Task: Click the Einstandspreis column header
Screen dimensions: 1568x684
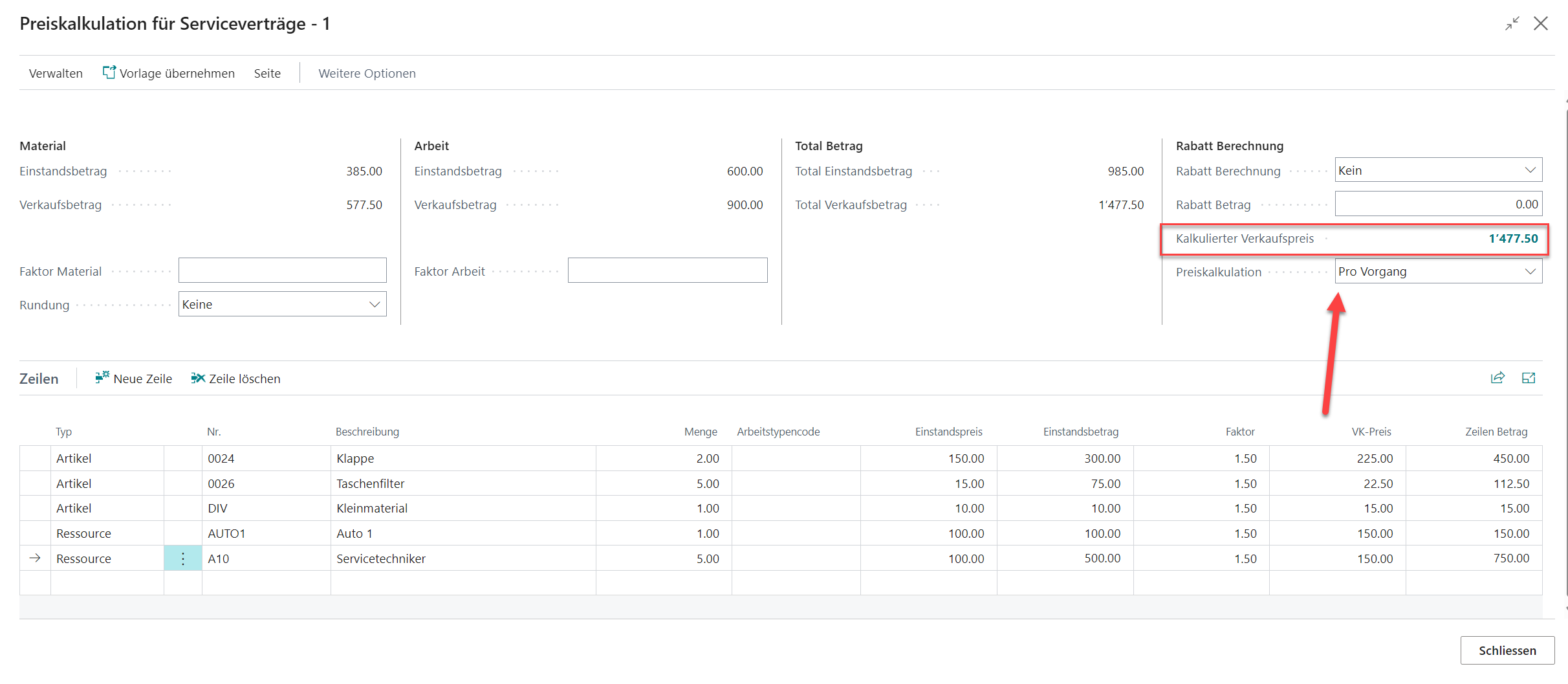Action: pyautogui.click(x=948, y=432)
